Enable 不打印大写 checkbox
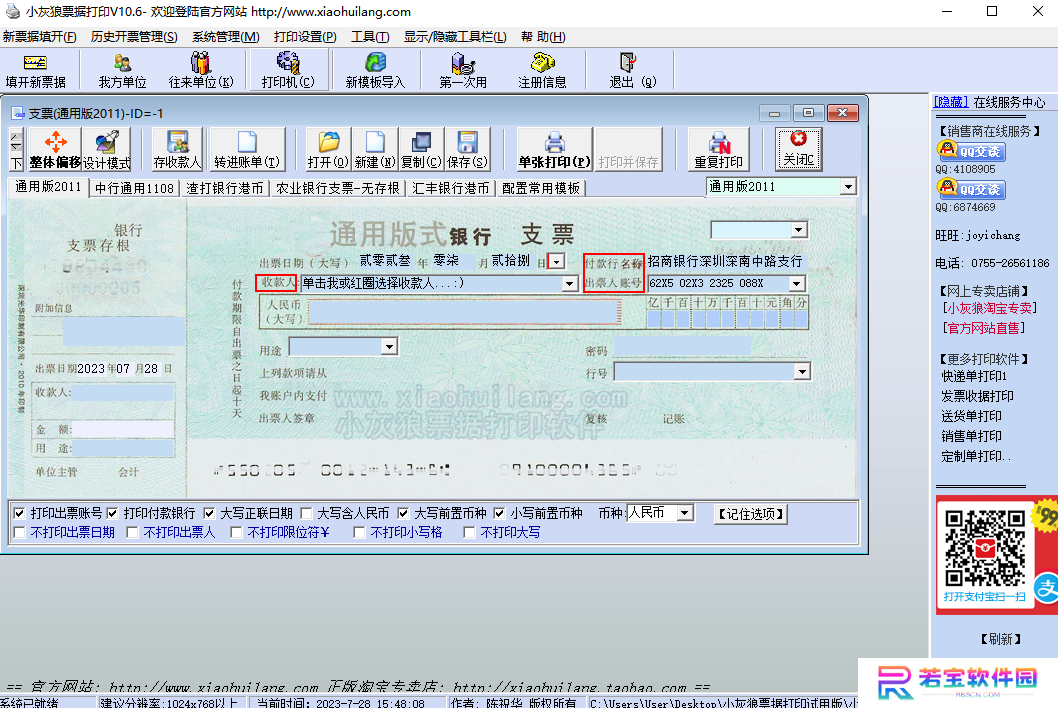This screenshot has height=708, width=1058. (x=469, y=533)
